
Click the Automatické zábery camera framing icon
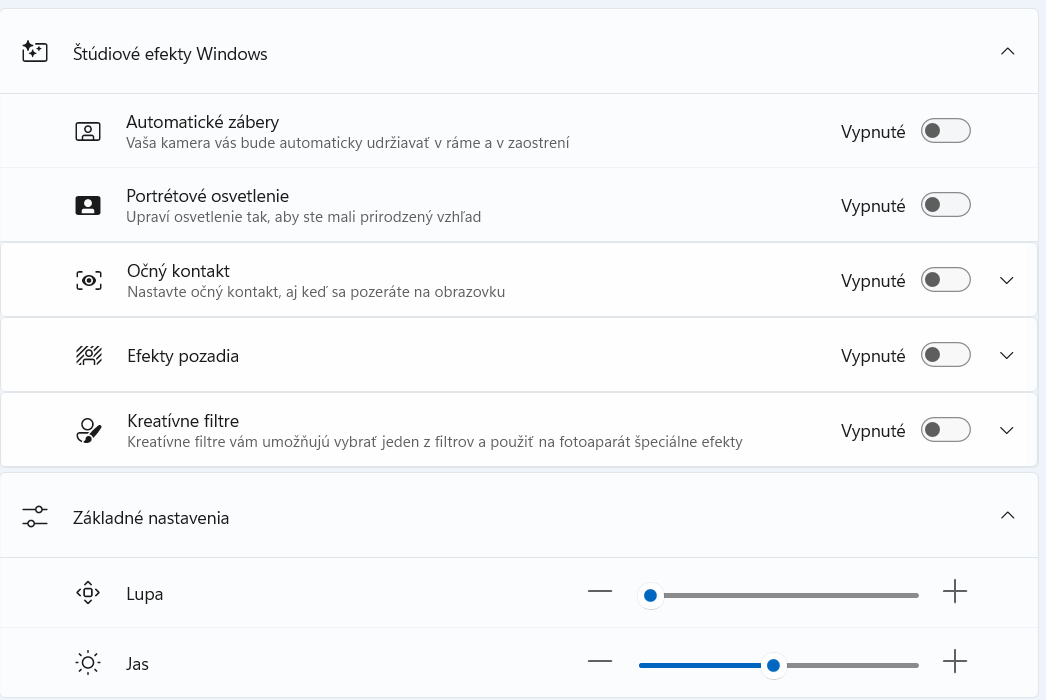point(88,131)
